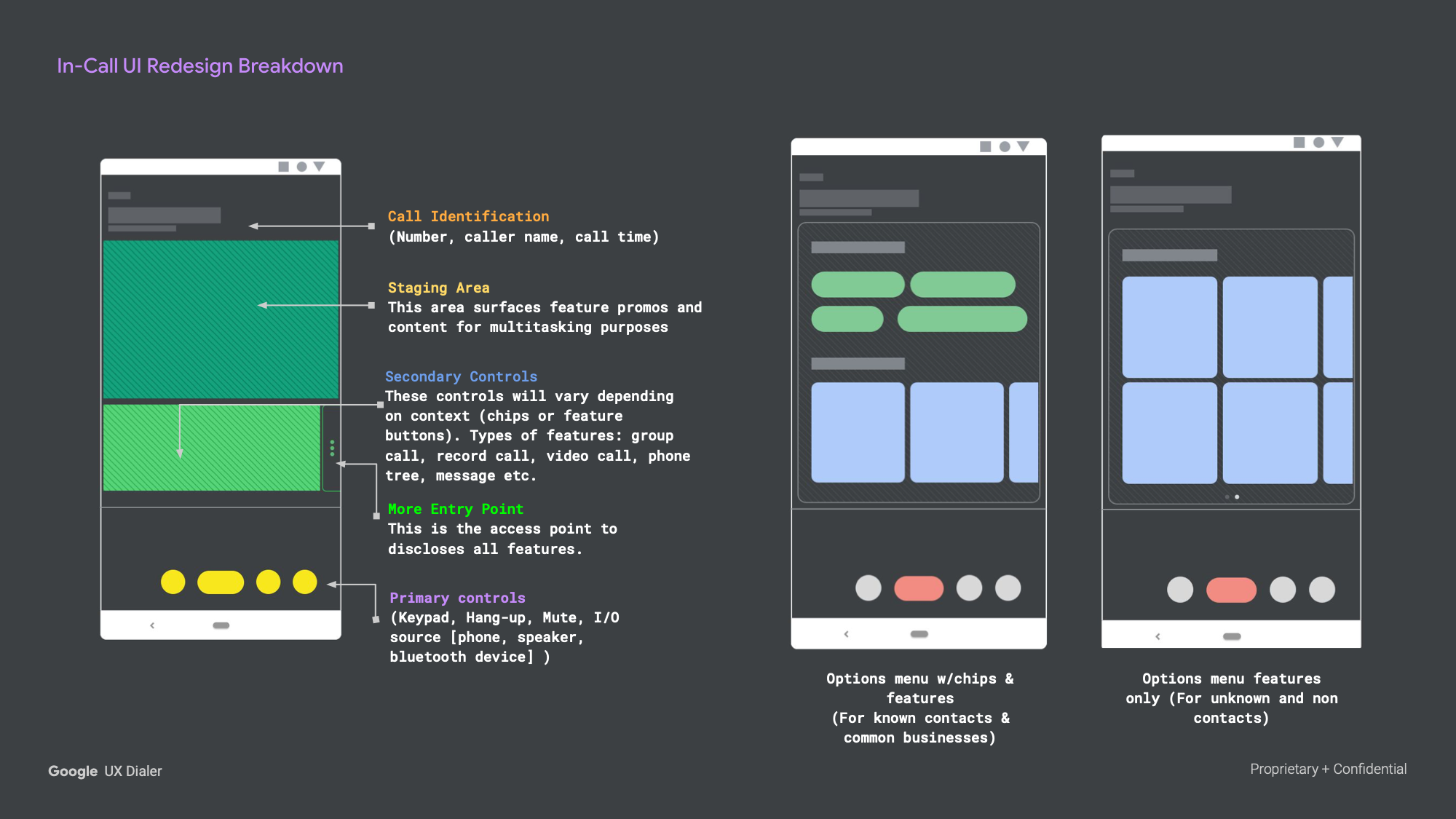Tap the yellow pill-shaped primary control button
The width and height of the screenshot is (1456, 819).
221,582
